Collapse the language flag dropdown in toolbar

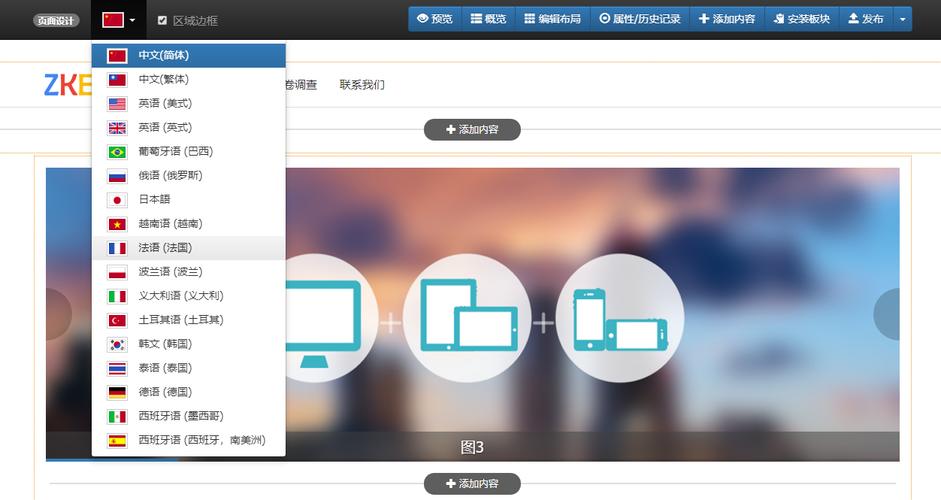(x=119, y=20)
